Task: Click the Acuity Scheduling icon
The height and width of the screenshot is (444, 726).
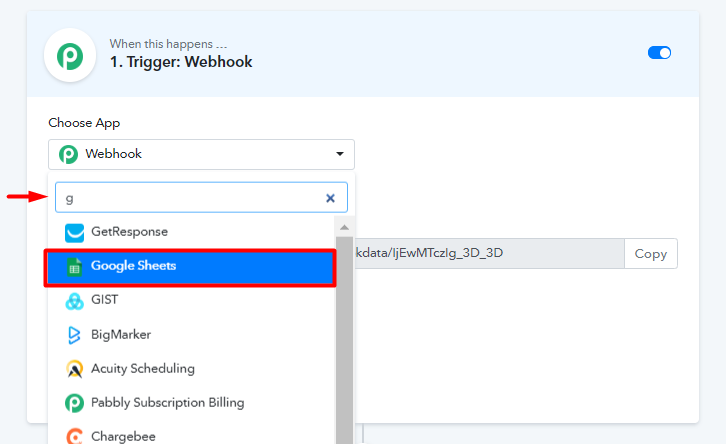Action: pyautogui.click(x=75, y=369)
